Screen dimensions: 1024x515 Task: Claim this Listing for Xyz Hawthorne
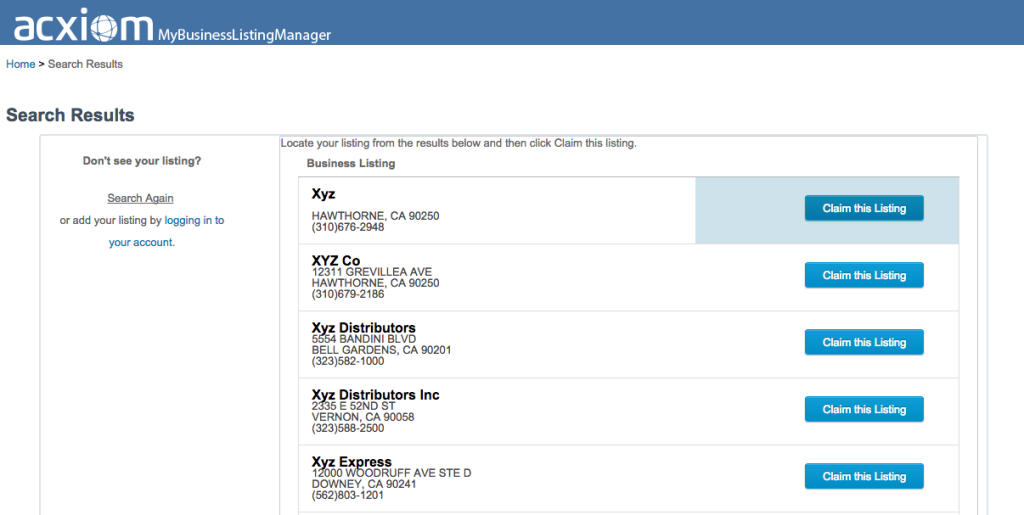click(864, 208)
